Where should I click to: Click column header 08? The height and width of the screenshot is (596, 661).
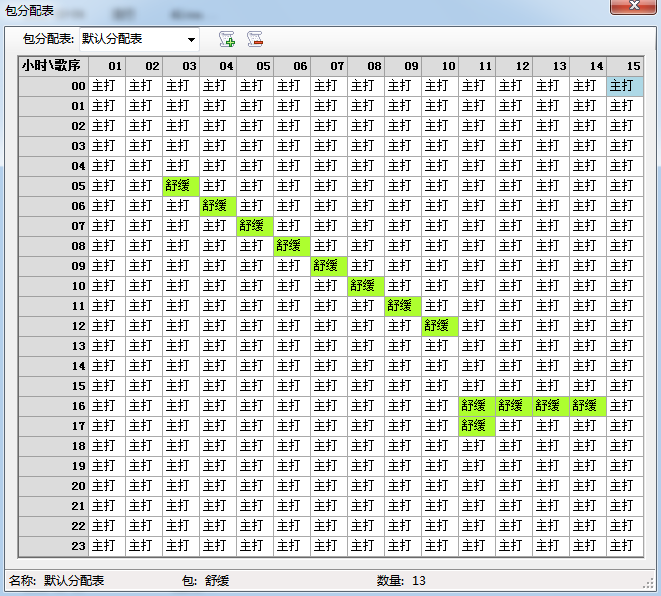[x=366, y=66]
